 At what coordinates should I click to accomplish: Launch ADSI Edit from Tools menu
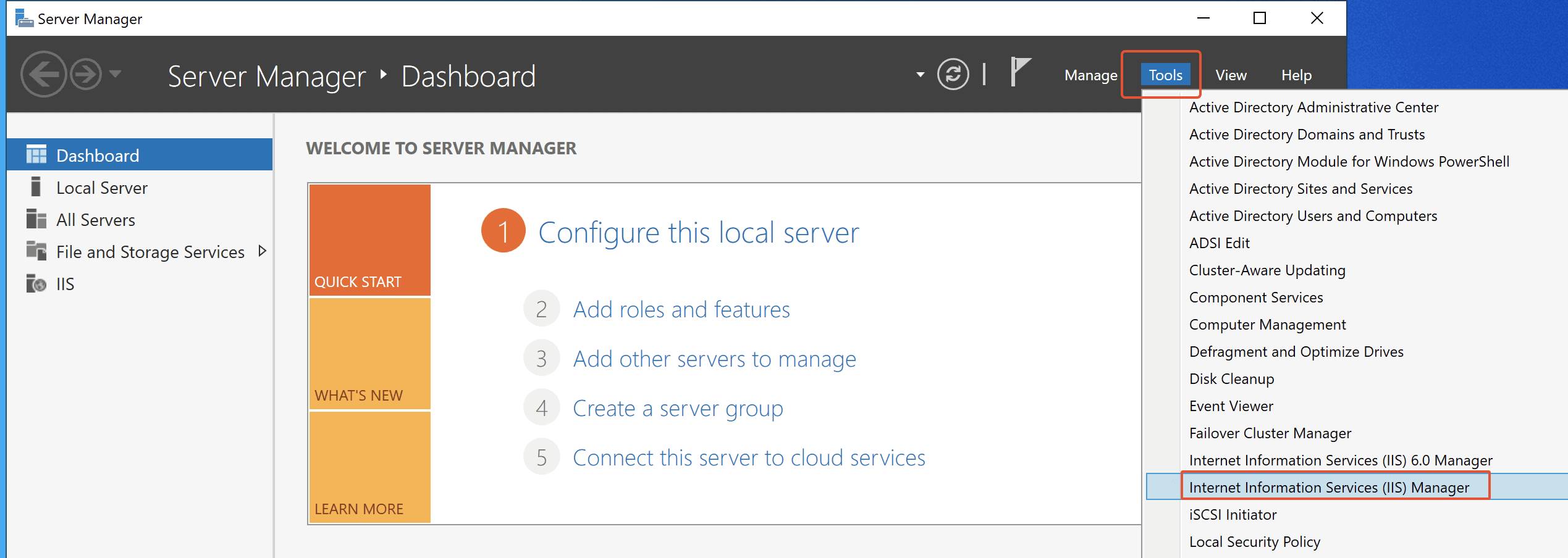coord(1219,243)
